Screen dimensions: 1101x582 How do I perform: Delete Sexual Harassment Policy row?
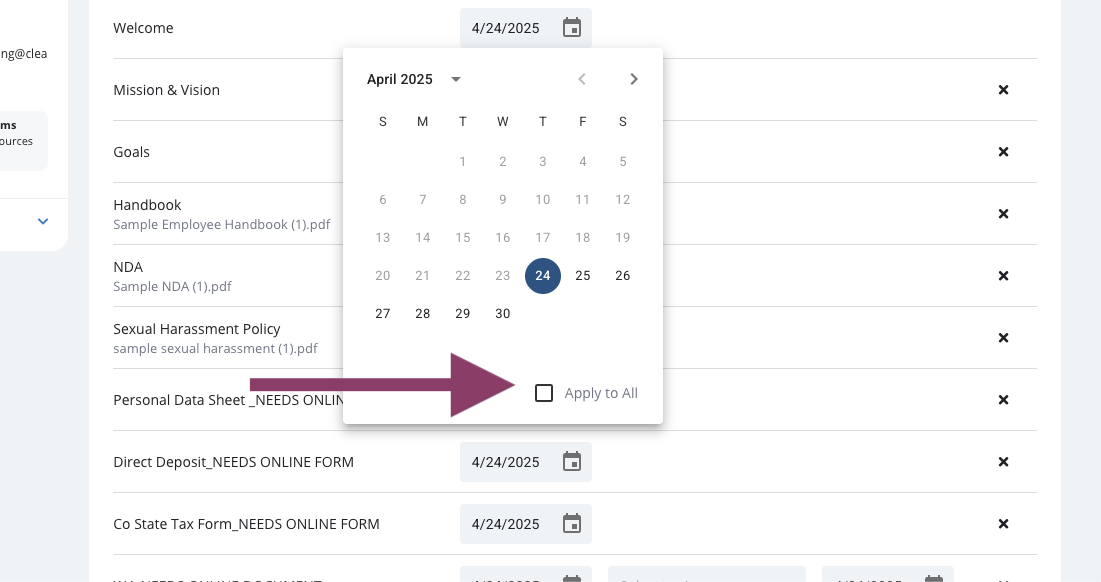click(1003, 338)
